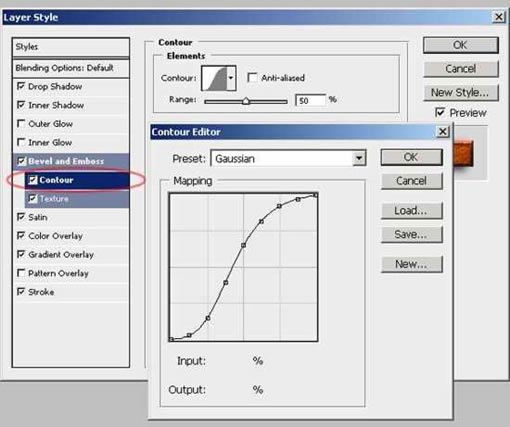Open the Styles list entry
This screenshot has height=427, width=510.
click(x=71, y=47)
